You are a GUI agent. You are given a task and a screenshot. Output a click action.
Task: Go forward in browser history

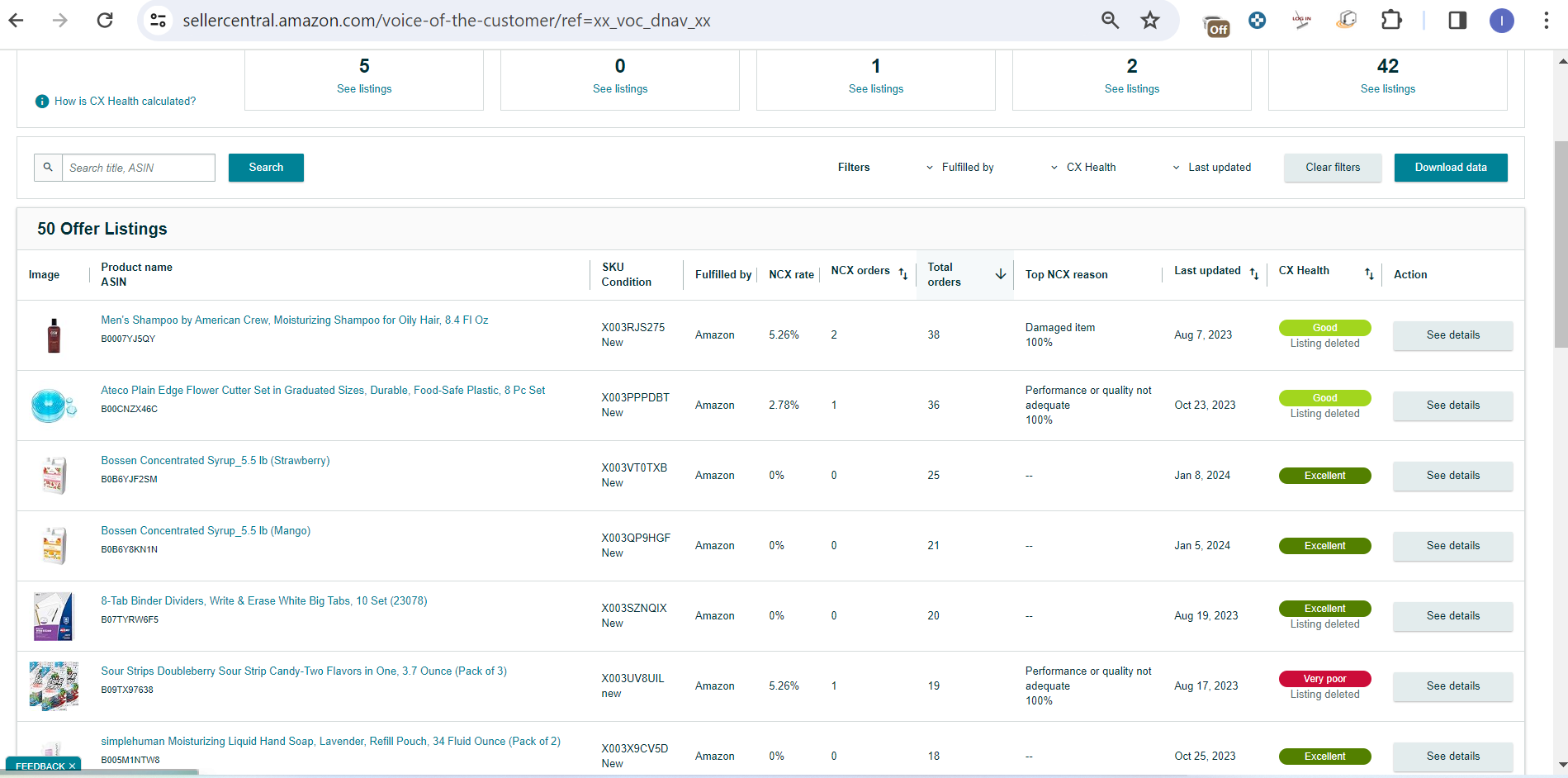pos(60,20)
